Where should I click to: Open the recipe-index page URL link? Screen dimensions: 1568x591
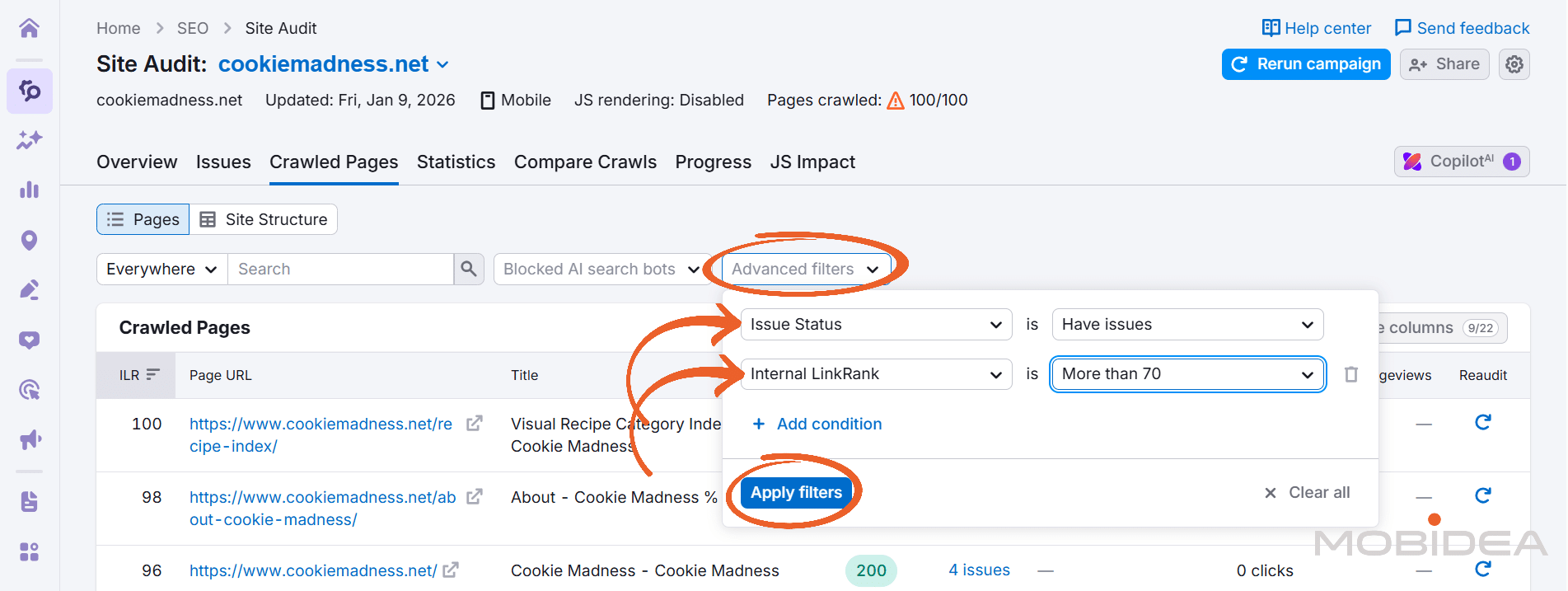[x=321, y=435]
